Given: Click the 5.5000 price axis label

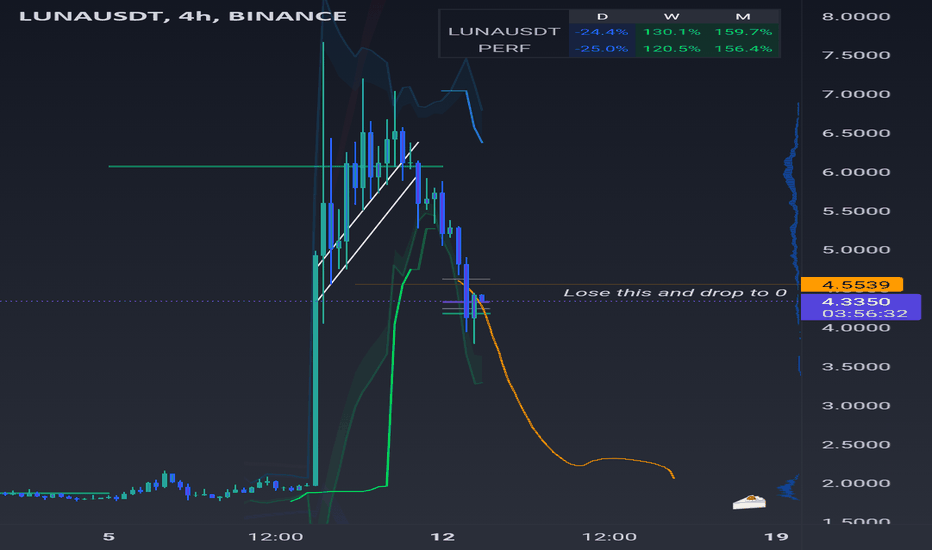Looking at the screenshot, I should [856, 211].
